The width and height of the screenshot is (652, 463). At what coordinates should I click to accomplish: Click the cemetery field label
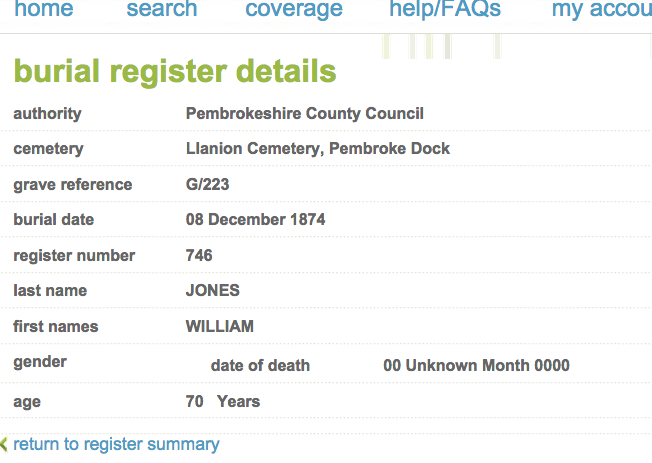coord(48,149)
